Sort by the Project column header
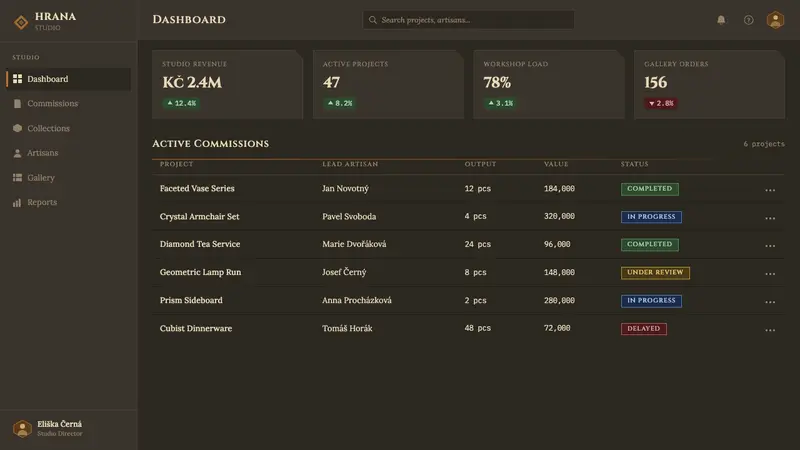 177,164
